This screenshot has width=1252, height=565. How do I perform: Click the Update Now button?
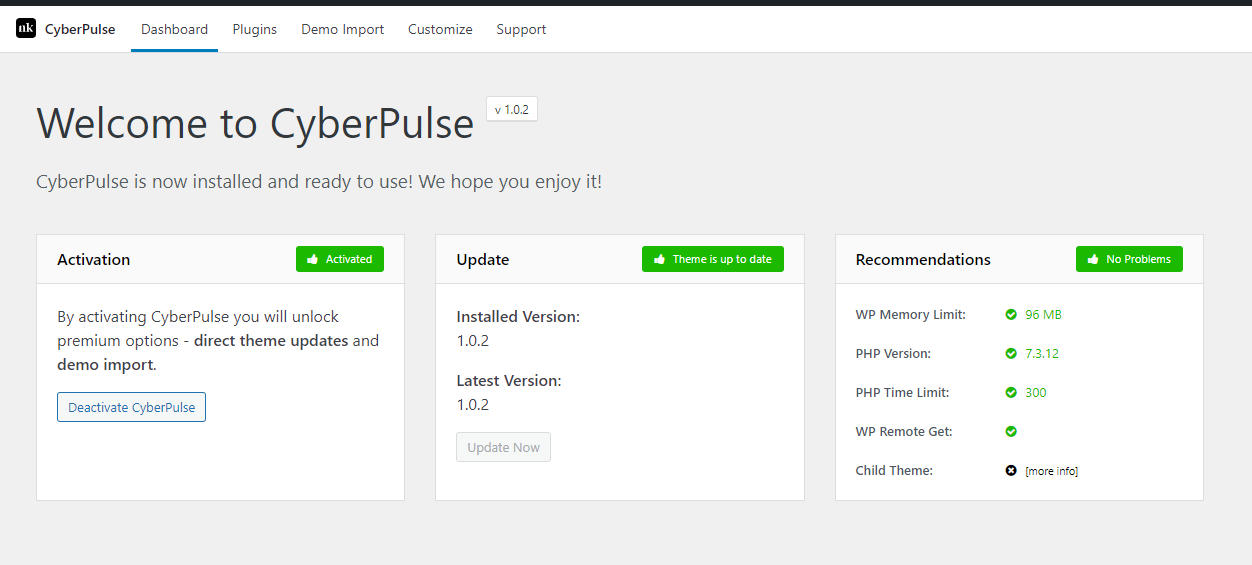click(x=503, y=447)
